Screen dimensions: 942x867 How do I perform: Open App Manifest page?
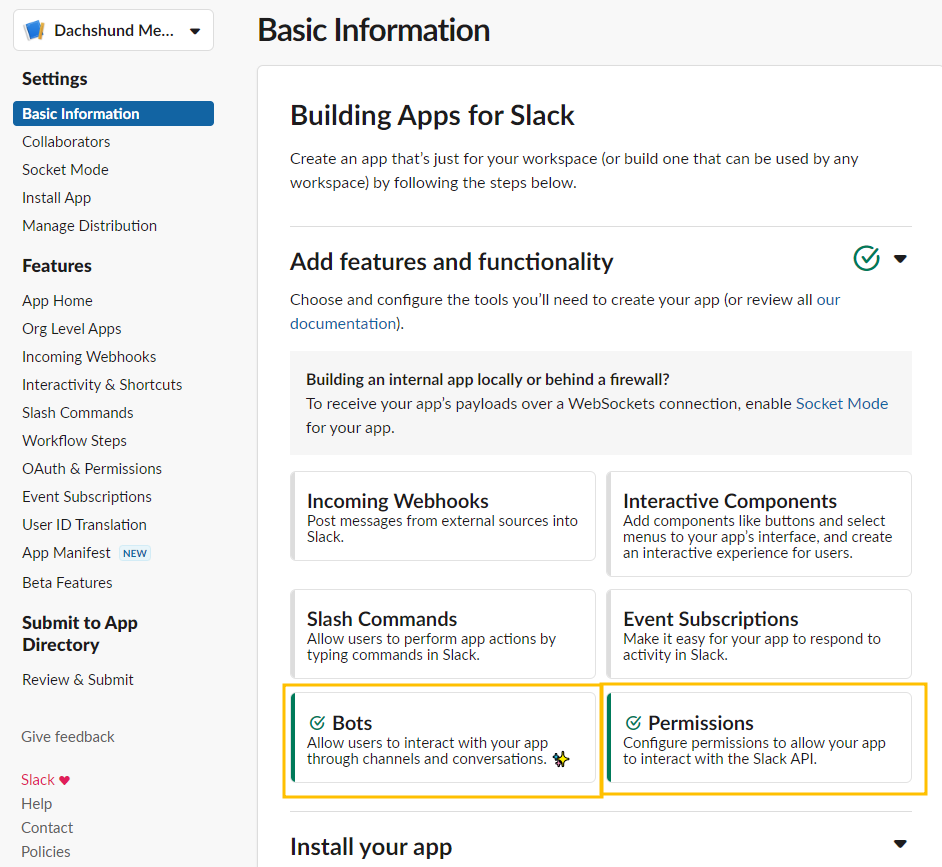point(66,553)
